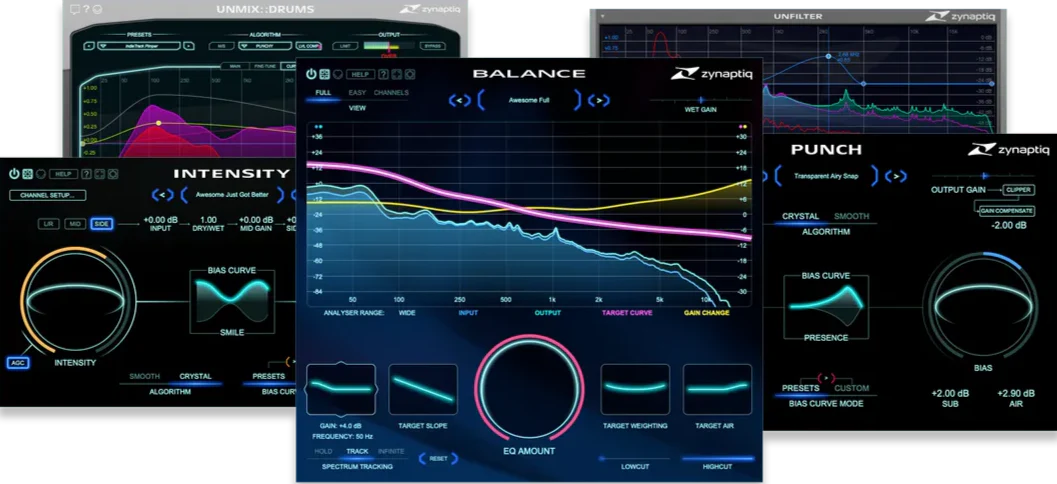1057x484 pixels.
Task: Click the EQ AMOUNT knob in Balance
Action: 529,388
